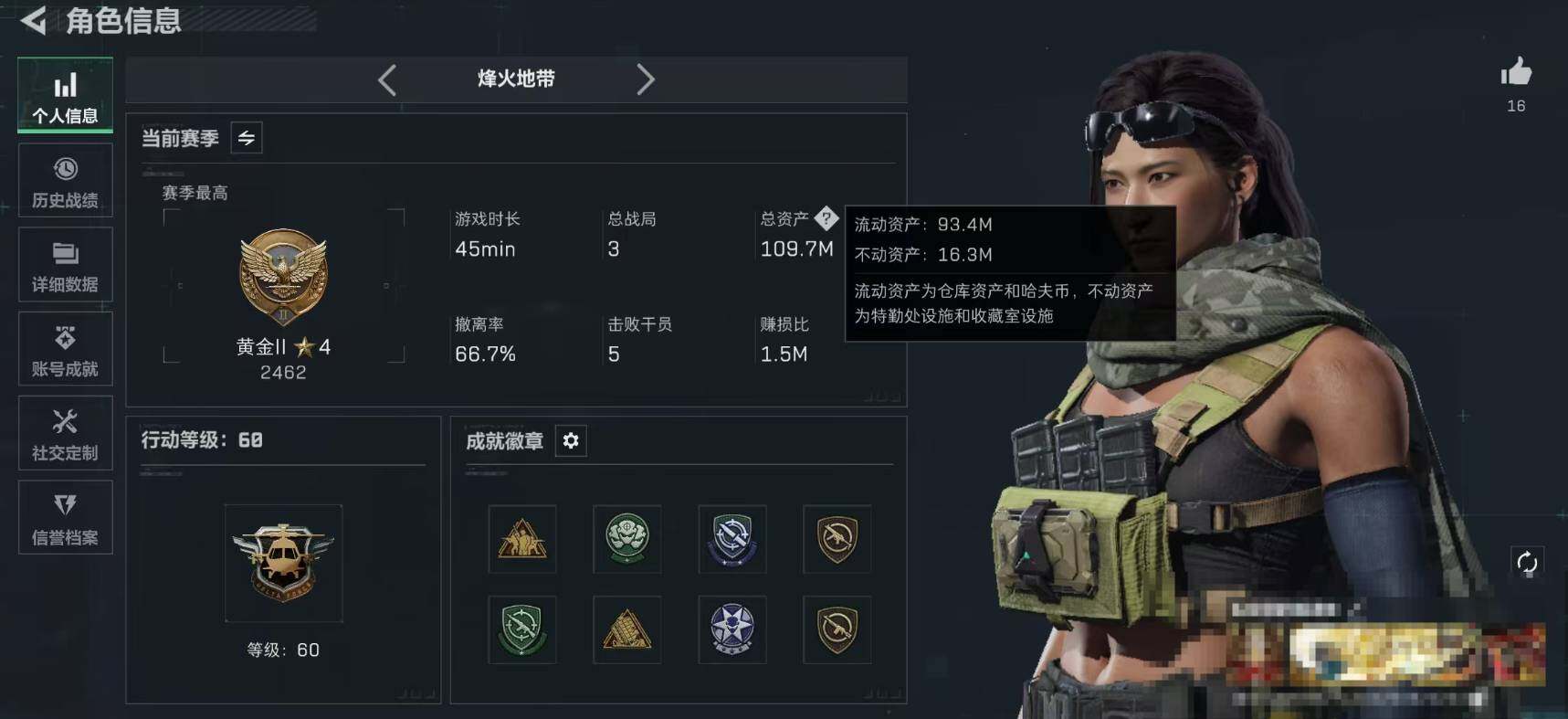Select the 黄金II rank emblem

coord(283,277)
